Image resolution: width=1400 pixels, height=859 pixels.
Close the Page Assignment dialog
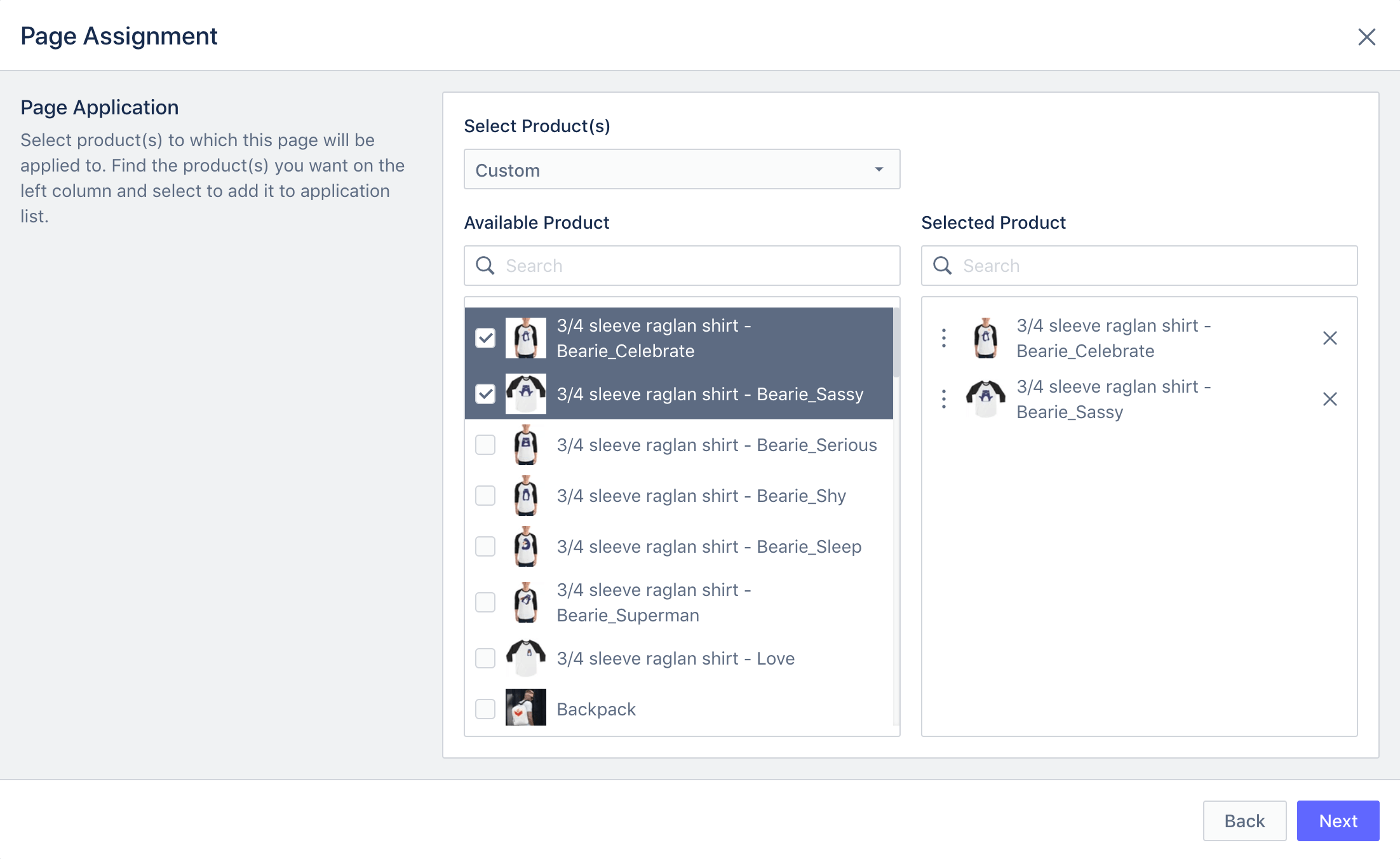point(1366,37)
